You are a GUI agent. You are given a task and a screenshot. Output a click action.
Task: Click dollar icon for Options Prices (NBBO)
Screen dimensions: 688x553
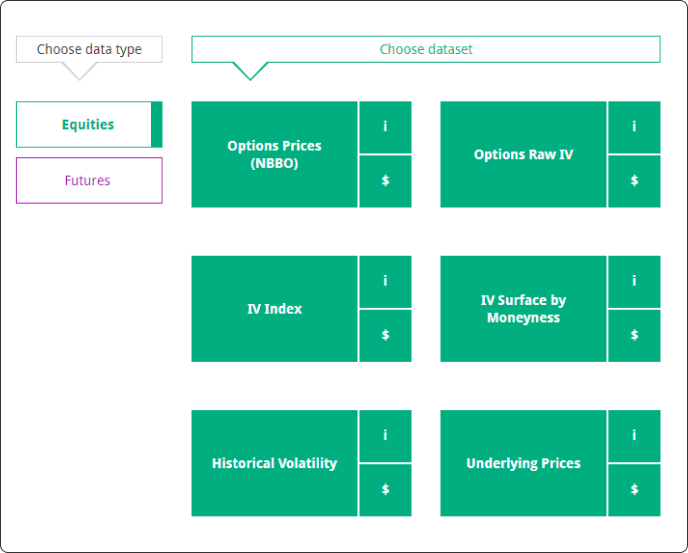point(385,181)
